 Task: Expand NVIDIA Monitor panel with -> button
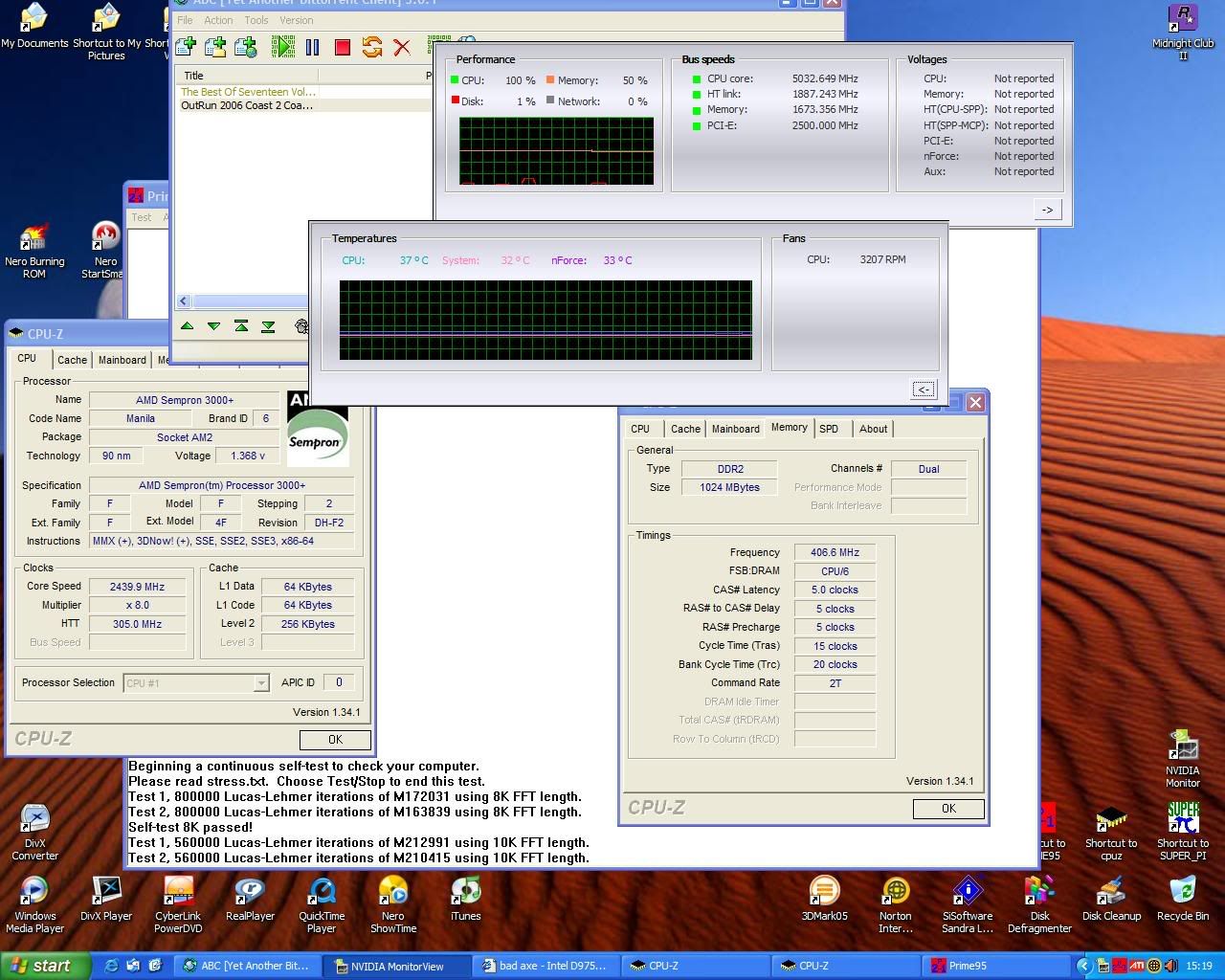(x=1047, y=210)
